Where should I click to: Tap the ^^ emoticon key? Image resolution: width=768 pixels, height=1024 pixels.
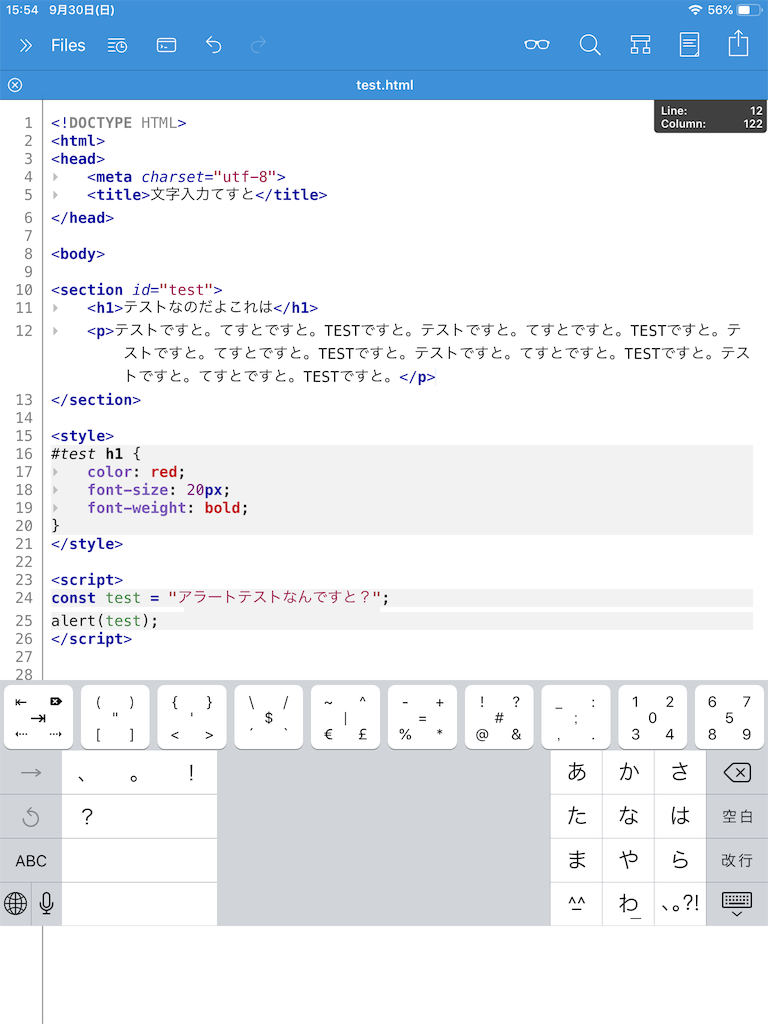(577, 904)
